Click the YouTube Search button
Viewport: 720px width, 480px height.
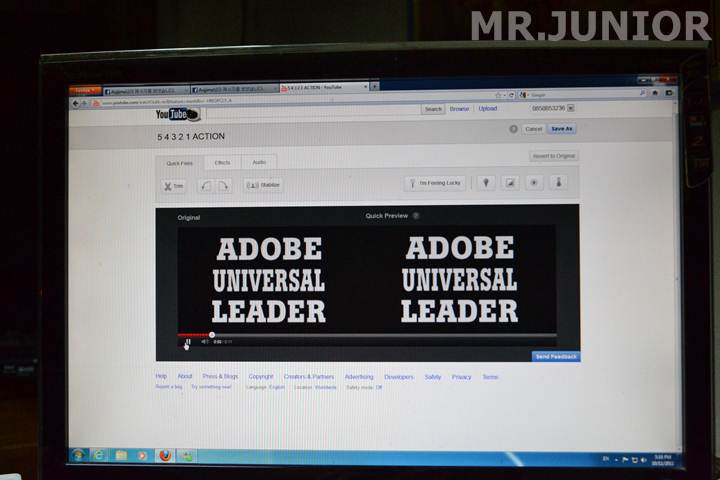pos(433,109)
